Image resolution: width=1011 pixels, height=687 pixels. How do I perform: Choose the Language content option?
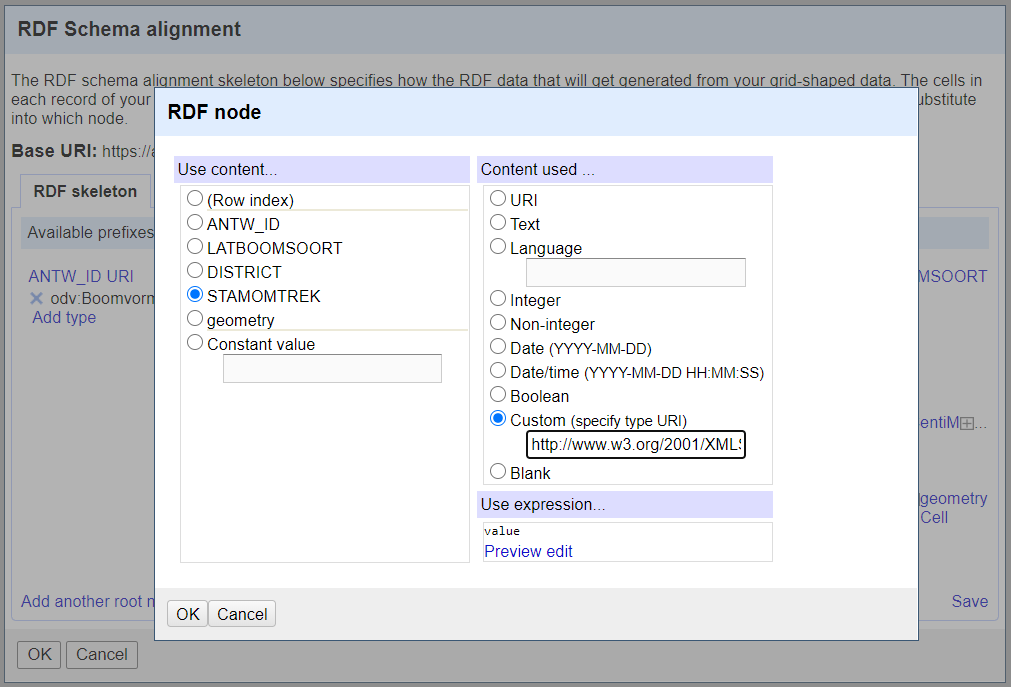point(498,247)
